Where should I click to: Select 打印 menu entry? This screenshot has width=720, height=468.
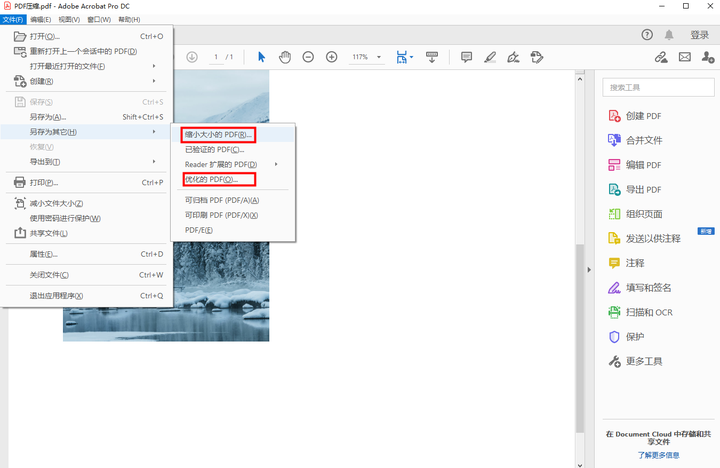(x=87, y=182)
